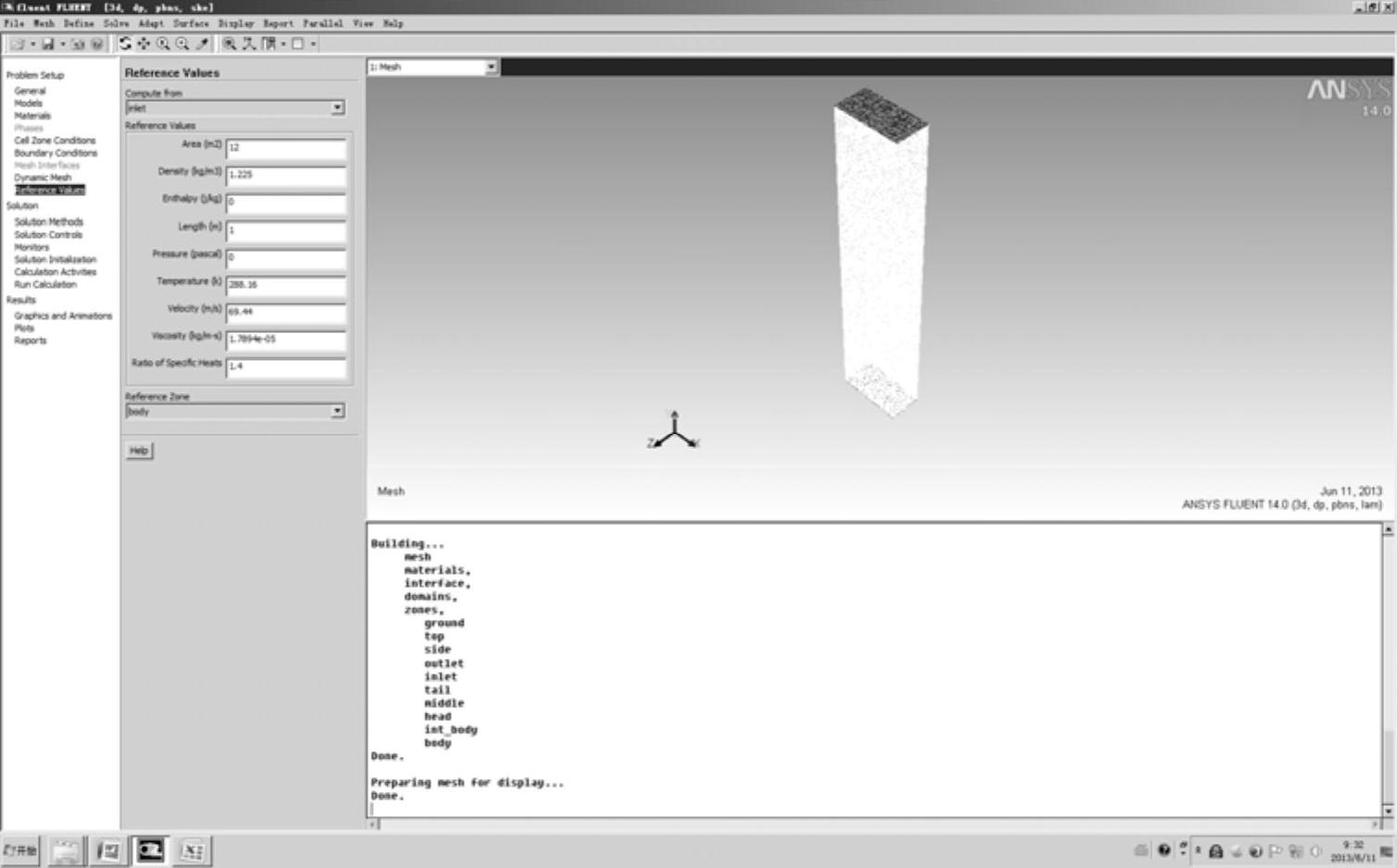Expand the Save dropdown arrow in toolbar
This screenshot has height=868, width=1397.
point(63,43)
